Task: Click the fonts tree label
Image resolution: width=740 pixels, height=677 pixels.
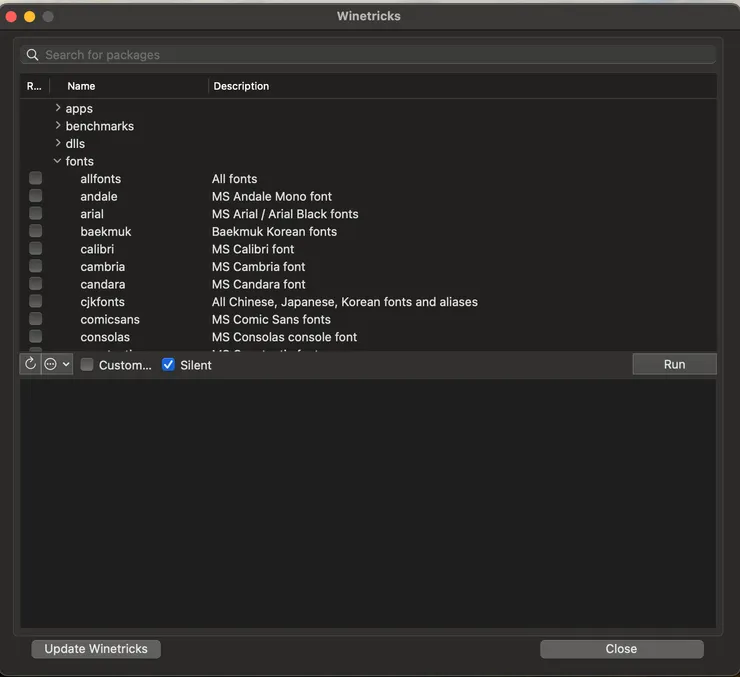Action: [x=79, y=161]
